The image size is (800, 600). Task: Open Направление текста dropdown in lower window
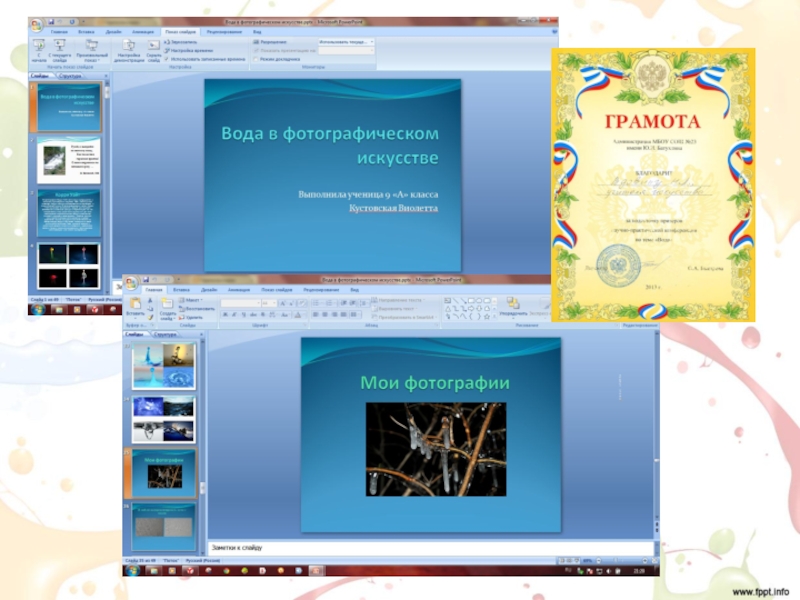point(399,300)
